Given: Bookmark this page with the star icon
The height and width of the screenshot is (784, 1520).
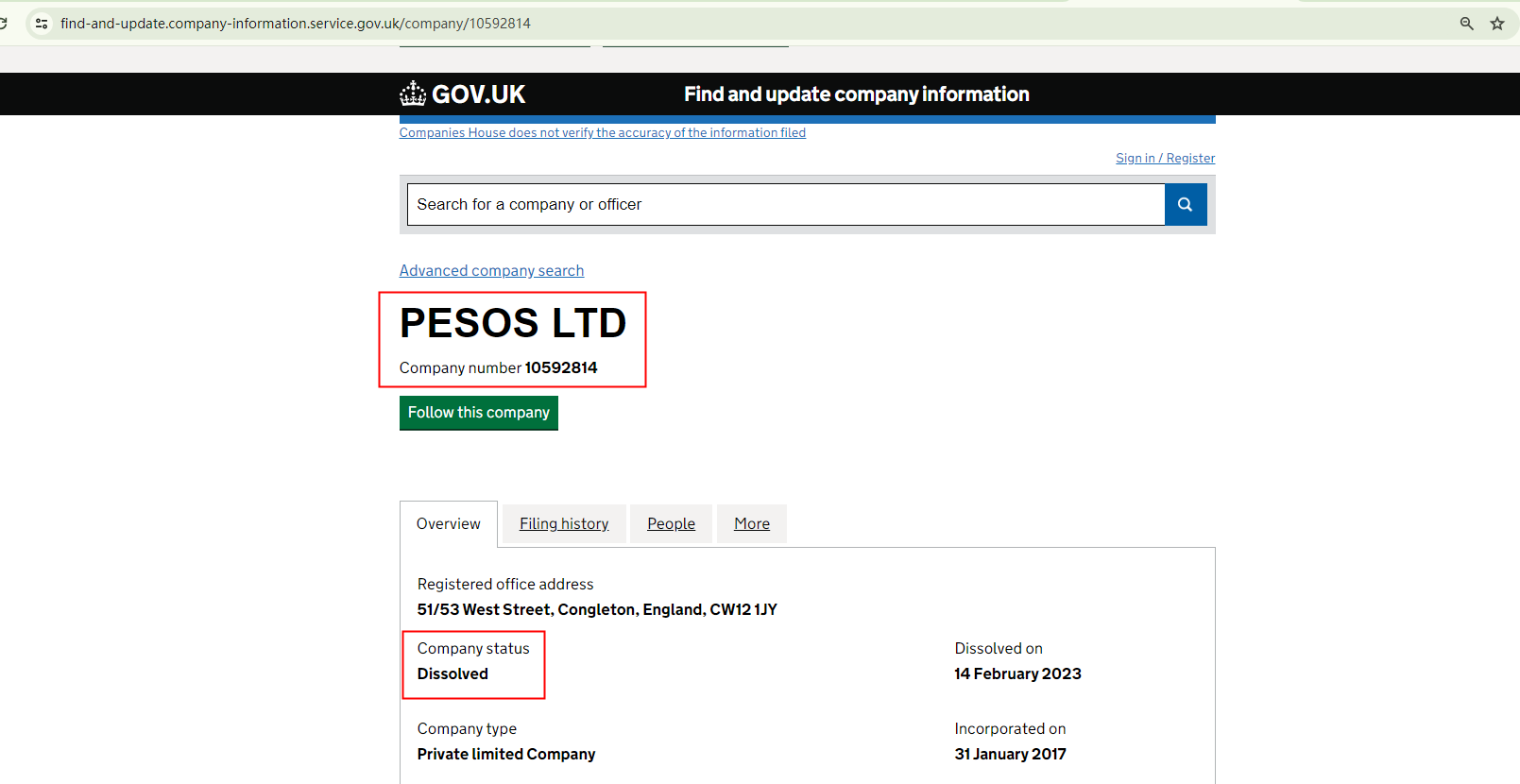Looking at the screenshot, I should pos(1497,24).
